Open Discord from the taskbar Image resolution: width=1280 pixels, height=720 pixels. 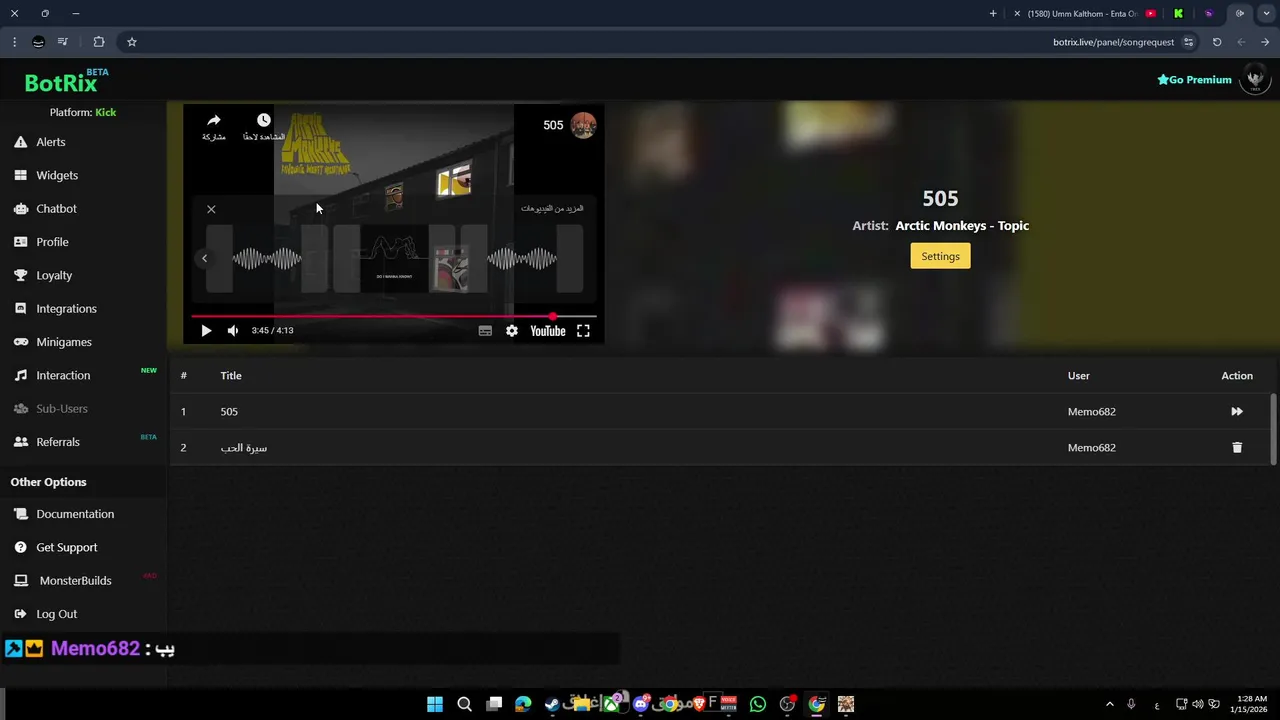[x=640, y=704]
